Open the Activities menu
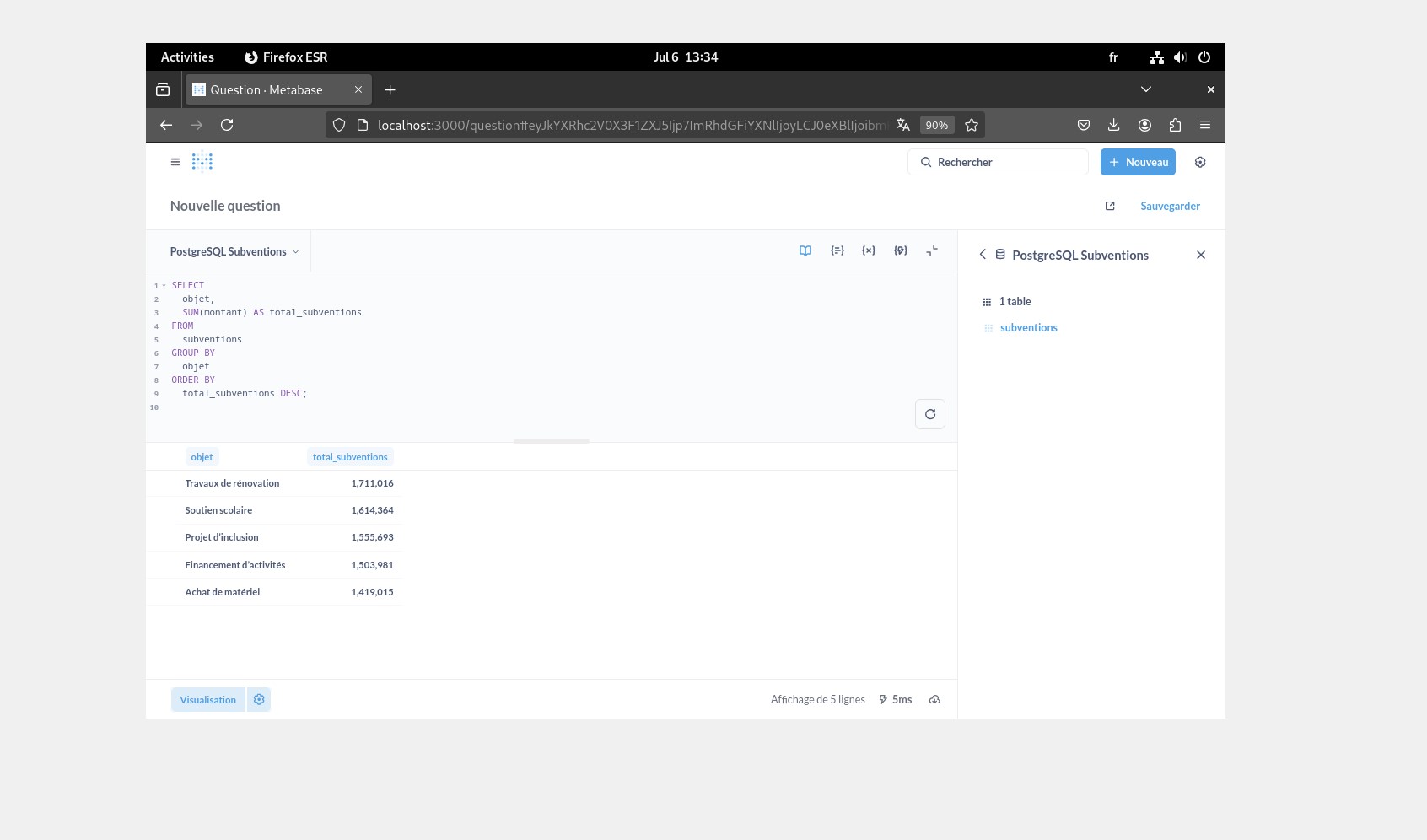 pos(187,57)
